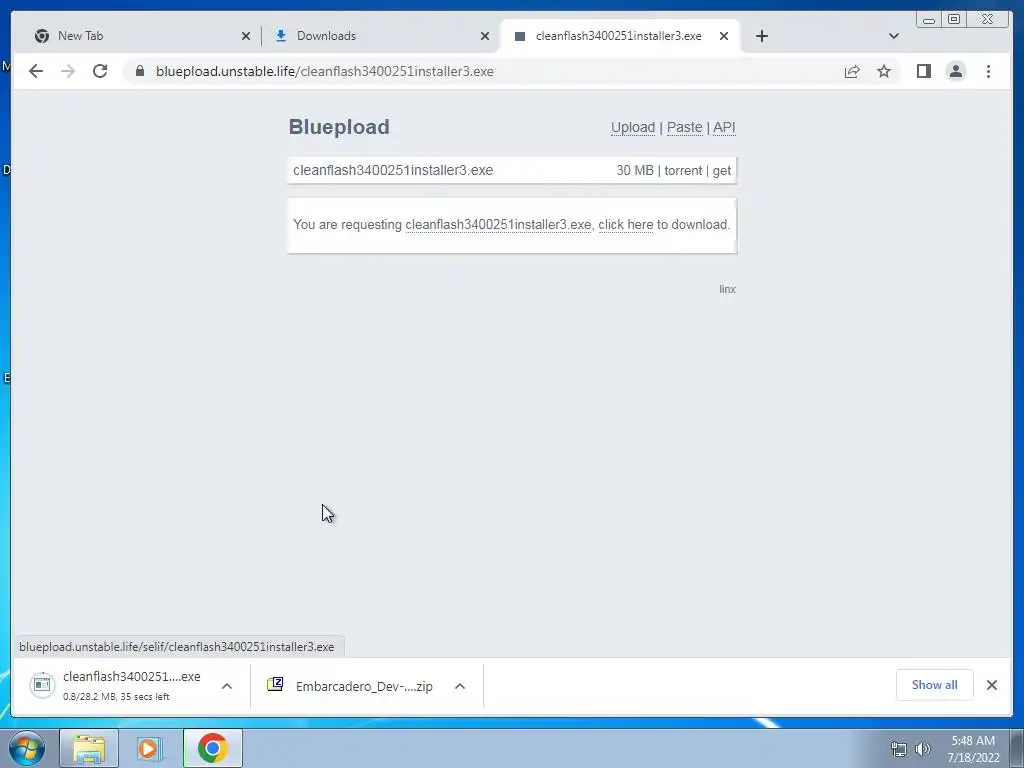
Task: Reload the Blueload page
Action: [x=100, y=71]
